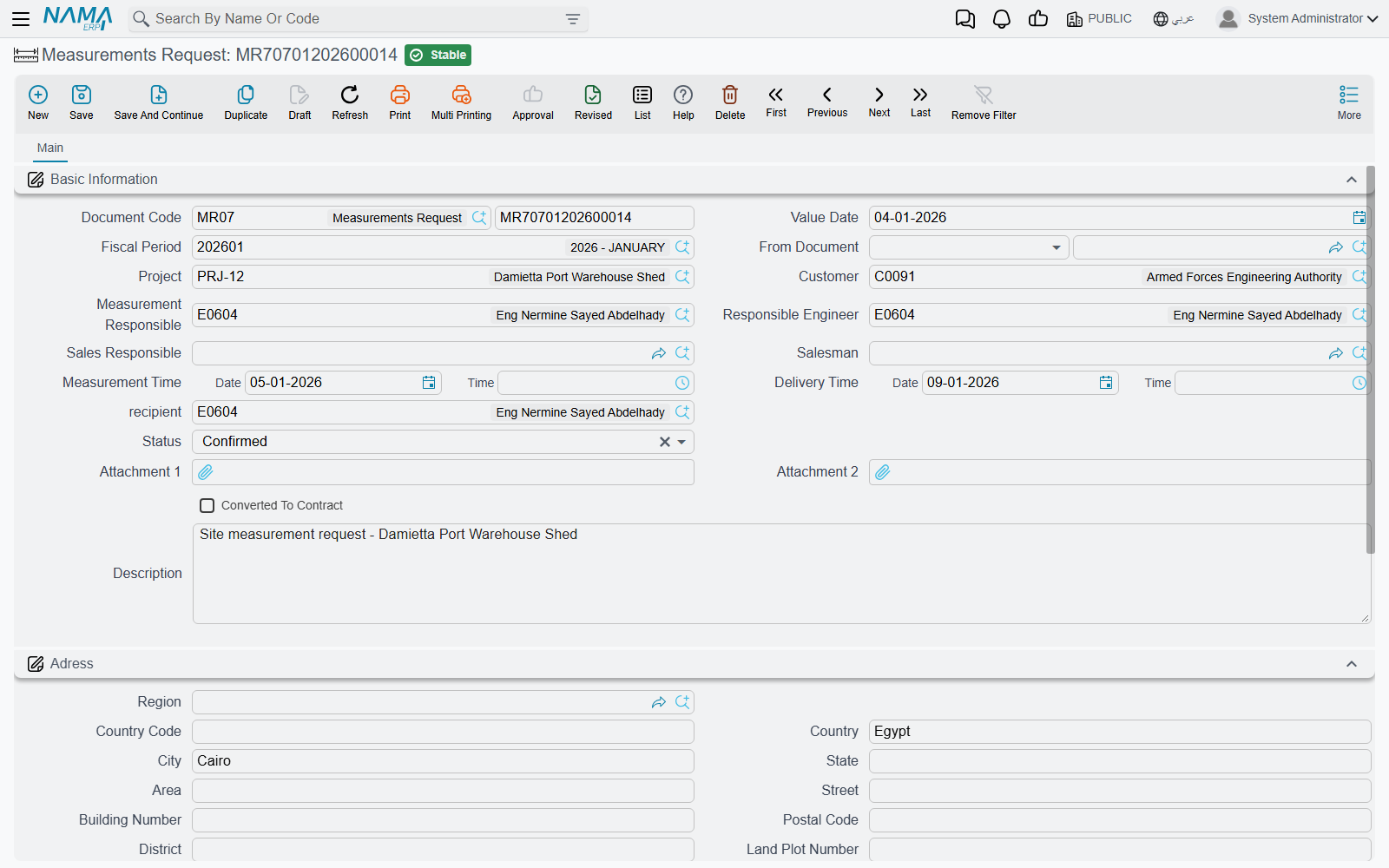Open System Administrator user menu
This screenshot has width=1389, height=868.
tap(1298, 18)
